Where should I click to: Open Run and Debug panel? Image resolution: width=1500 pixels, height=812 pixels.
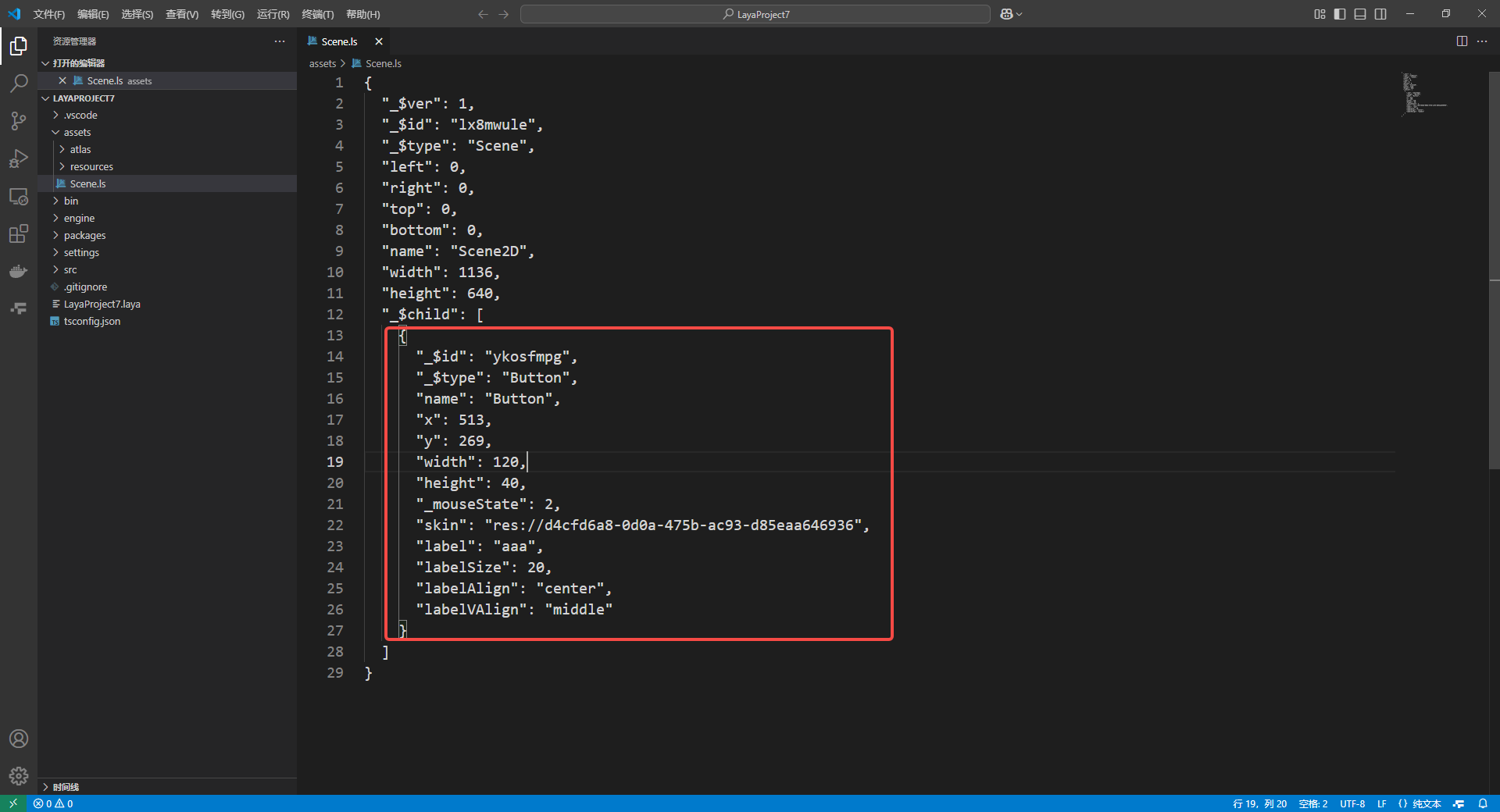(19, 158)
